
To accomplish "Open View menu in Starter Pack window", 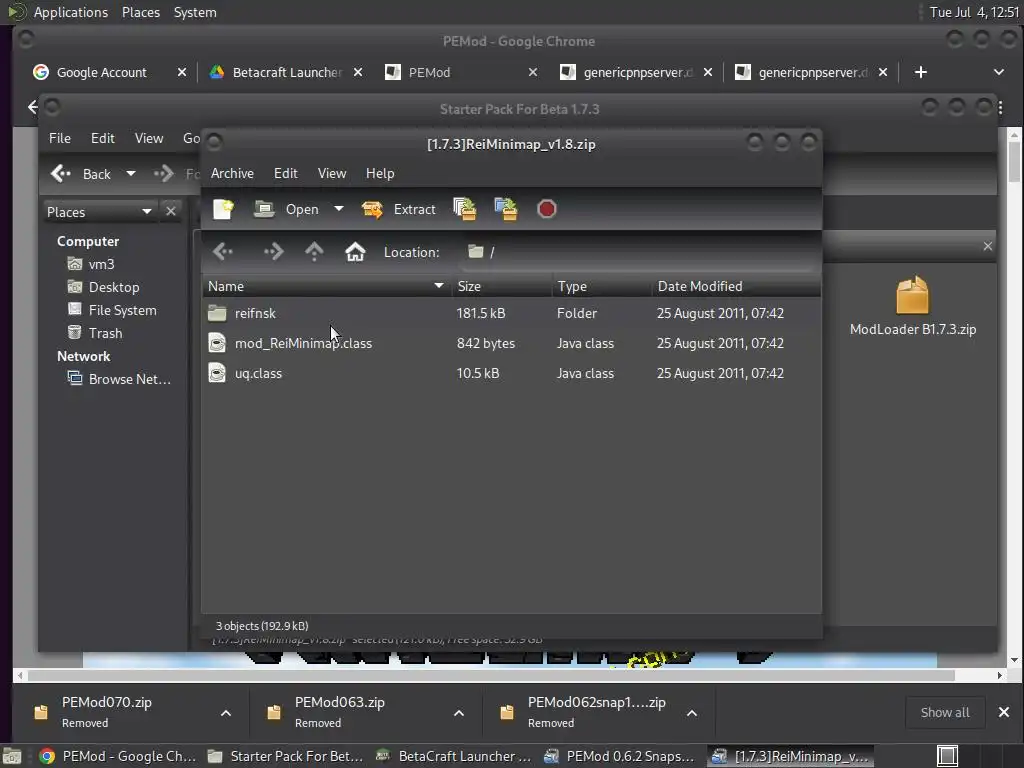I will pos(149,138).
